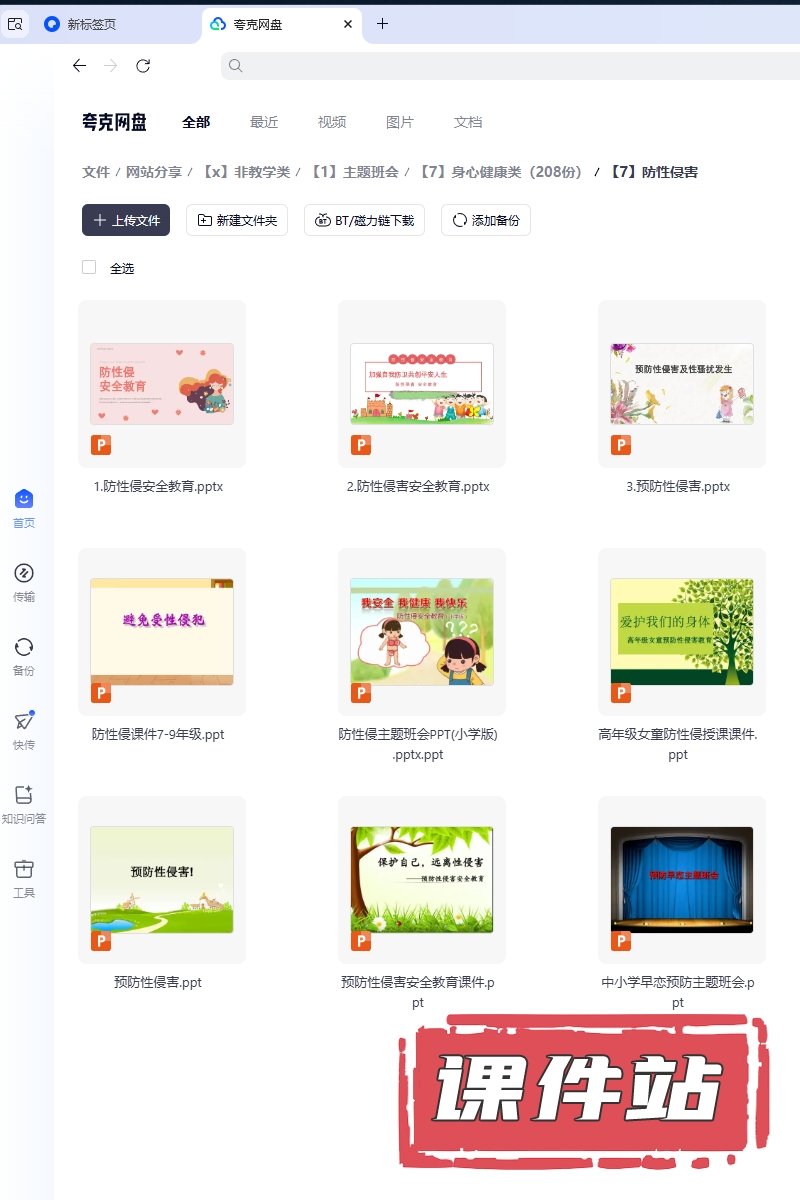This screenshot has height=1200, width=800.
Task: Open the 快传 quick transfer icon
Action: [x=24, y=722]
